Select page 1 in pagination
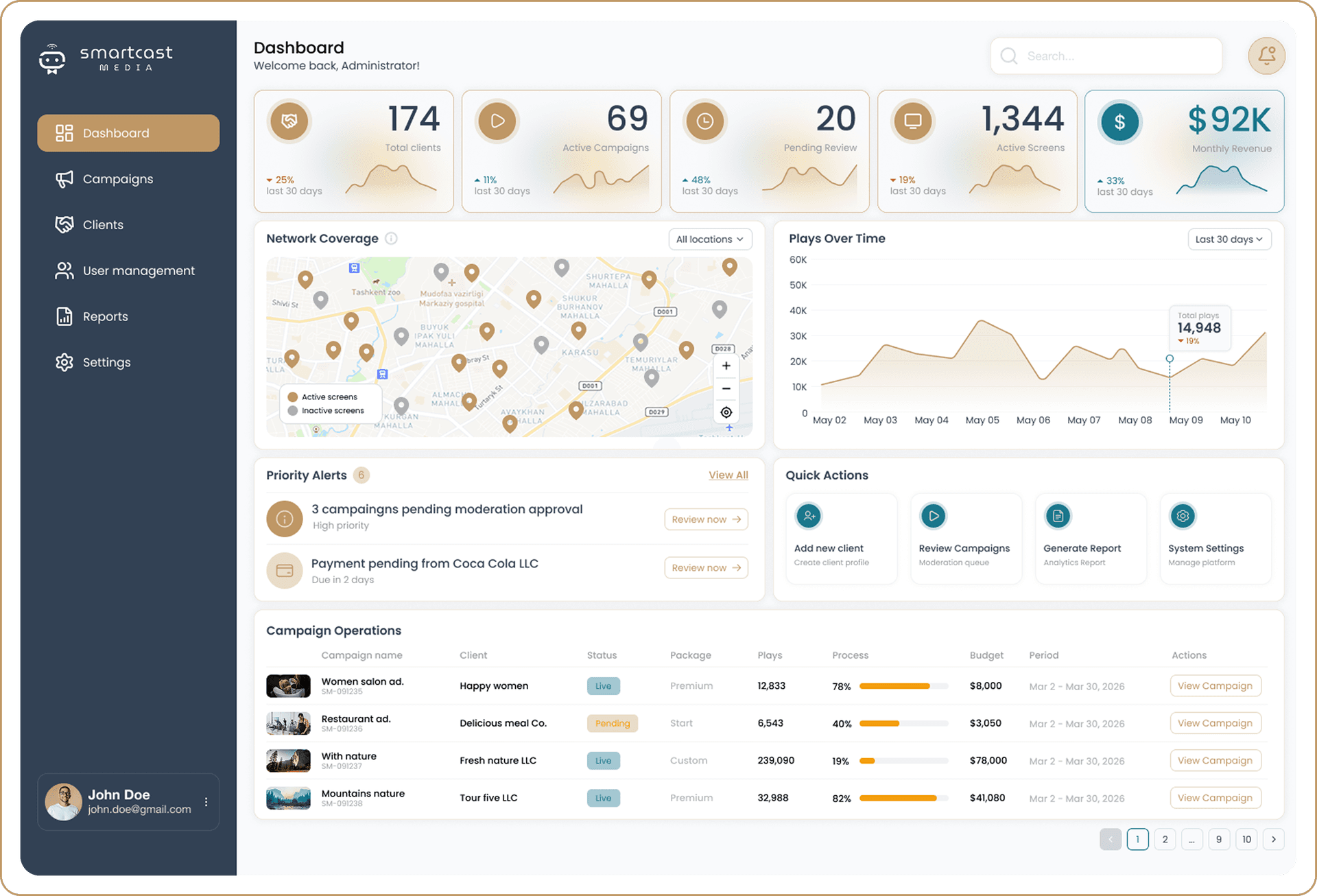The height and width of the screenshot is (896, 1317). click(x=1137, y=839)
